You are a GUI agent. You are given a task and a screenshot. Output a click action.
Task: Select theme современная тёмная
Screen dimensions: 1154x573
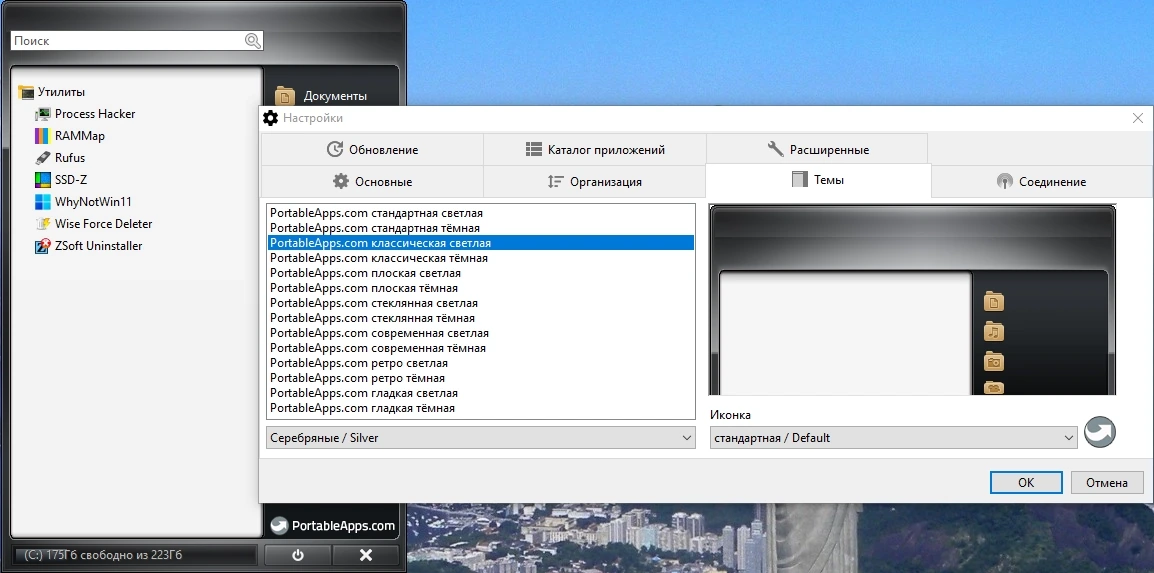click(x=481, y=348)
